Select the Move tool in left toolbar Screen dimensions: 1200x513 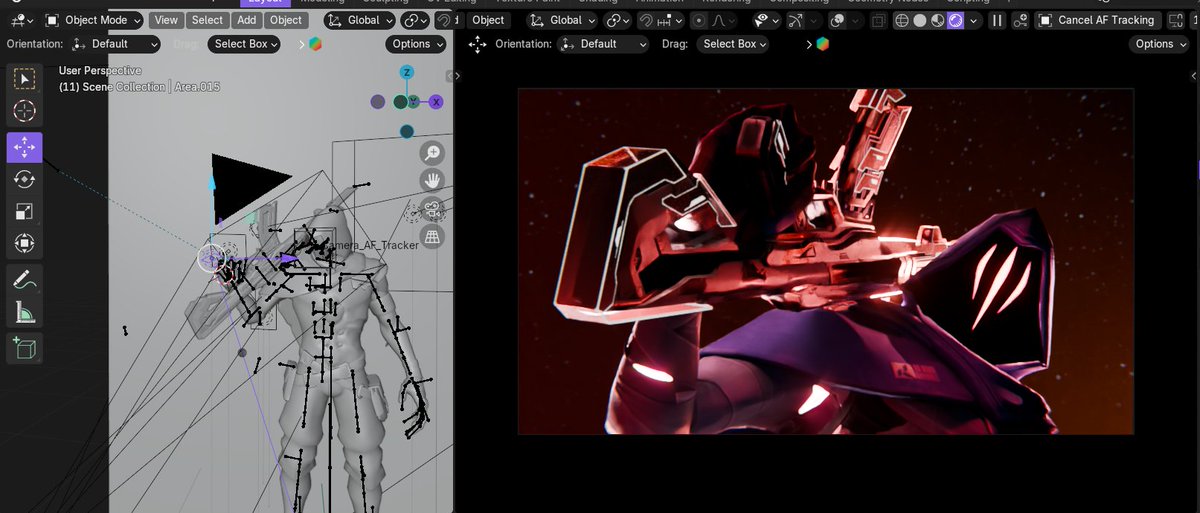click(24, 147)
